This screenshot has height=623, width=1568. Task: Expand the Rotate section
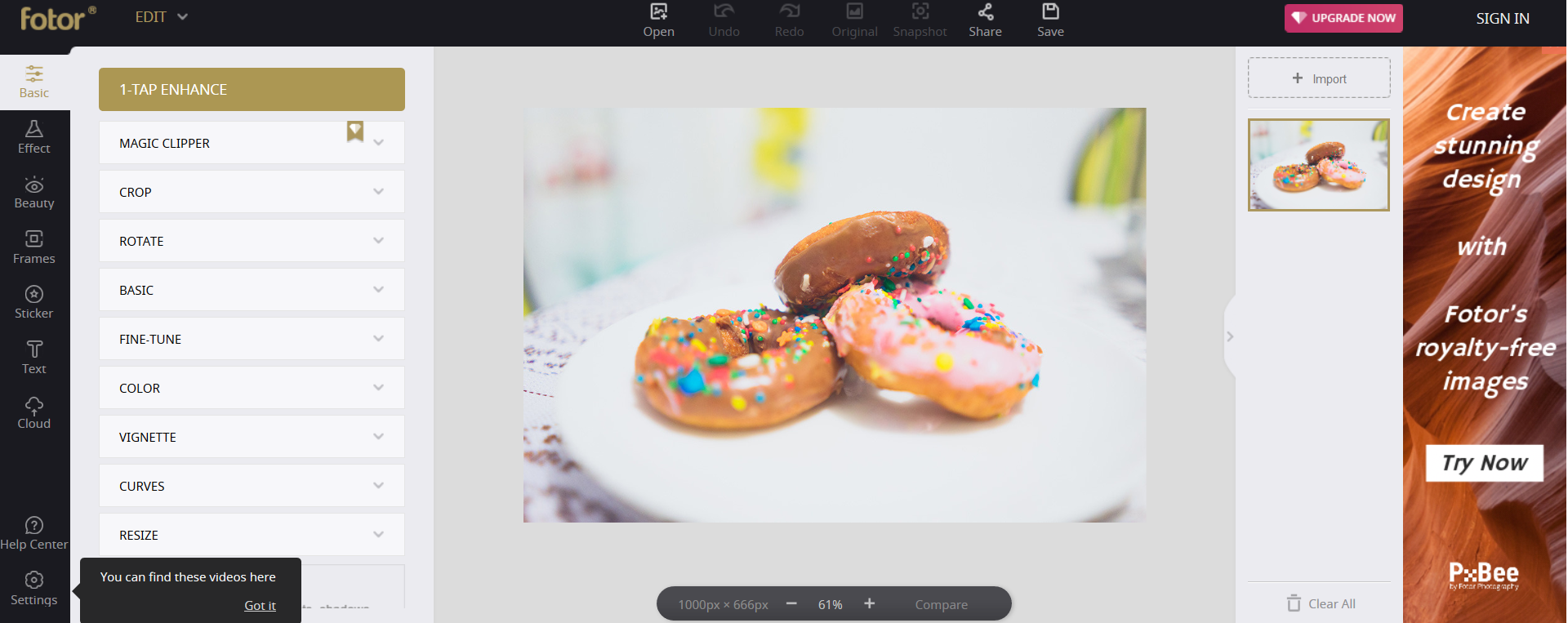pos(252,241)
